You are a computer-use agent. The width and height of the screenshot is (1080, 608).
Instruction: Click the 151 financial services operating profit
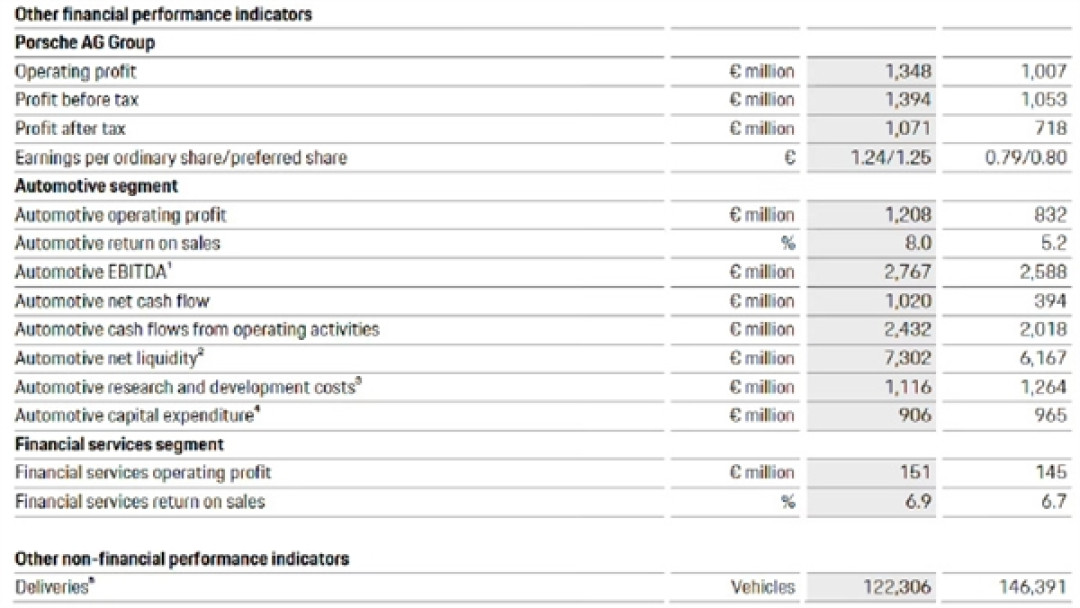(915, 472)
